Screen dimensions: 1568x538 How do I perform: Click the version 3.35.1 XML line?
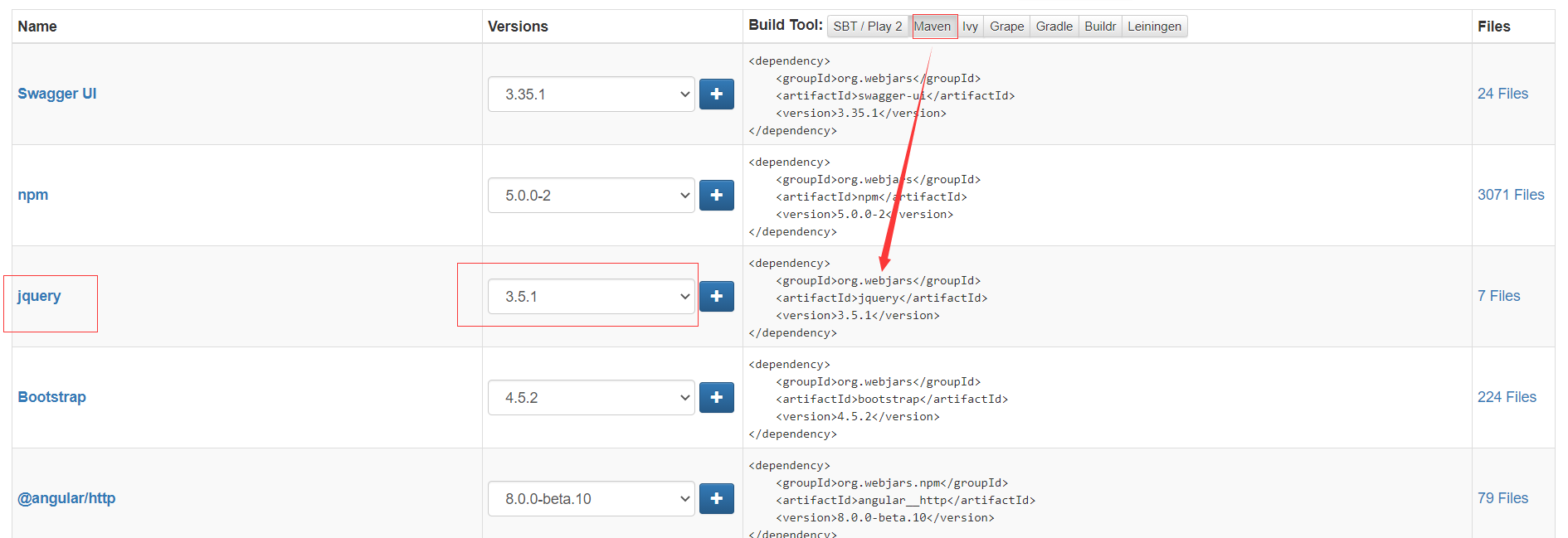(861, 114)
